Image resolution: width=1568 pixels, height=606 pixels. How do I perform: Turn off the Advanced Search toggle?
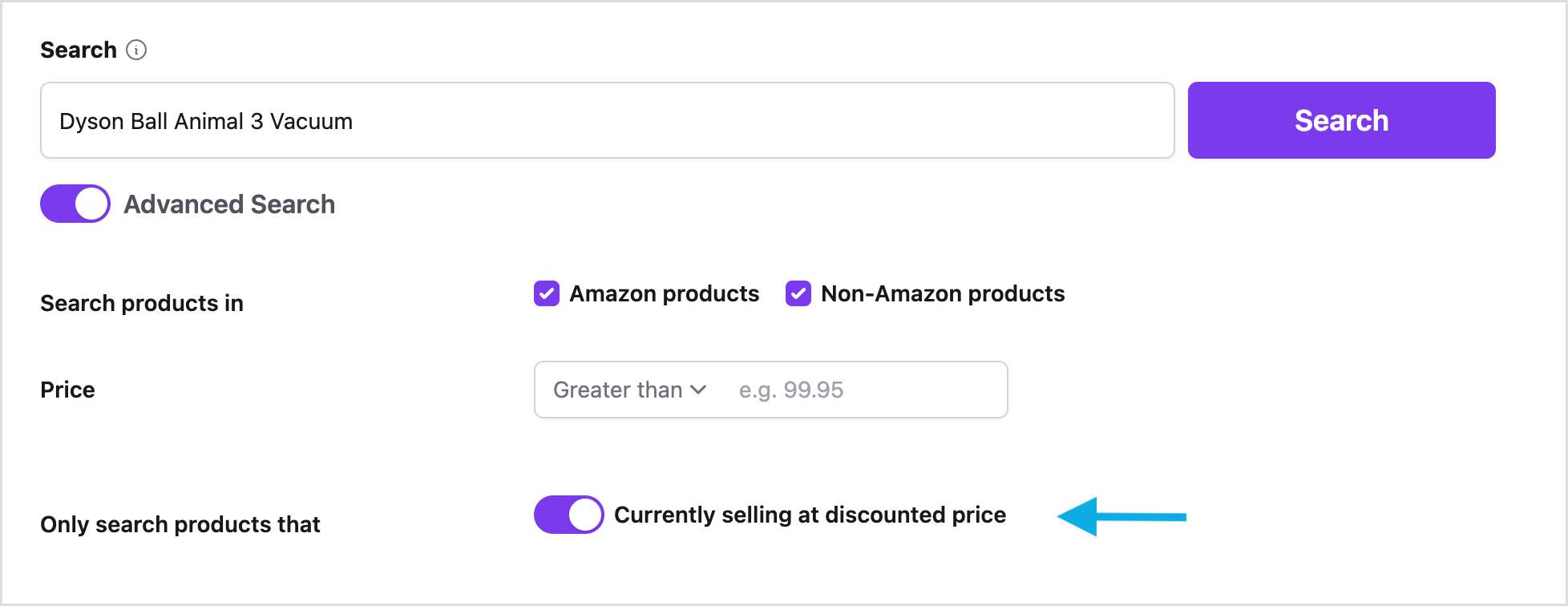[75, 204]
